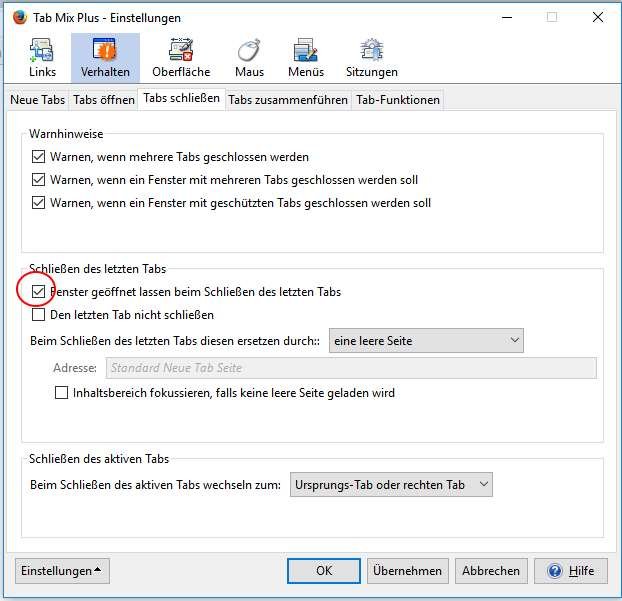Viewport: 622px width, 601px height.
Task: Open the Sitzungen settings category
Action: (372, 58)
